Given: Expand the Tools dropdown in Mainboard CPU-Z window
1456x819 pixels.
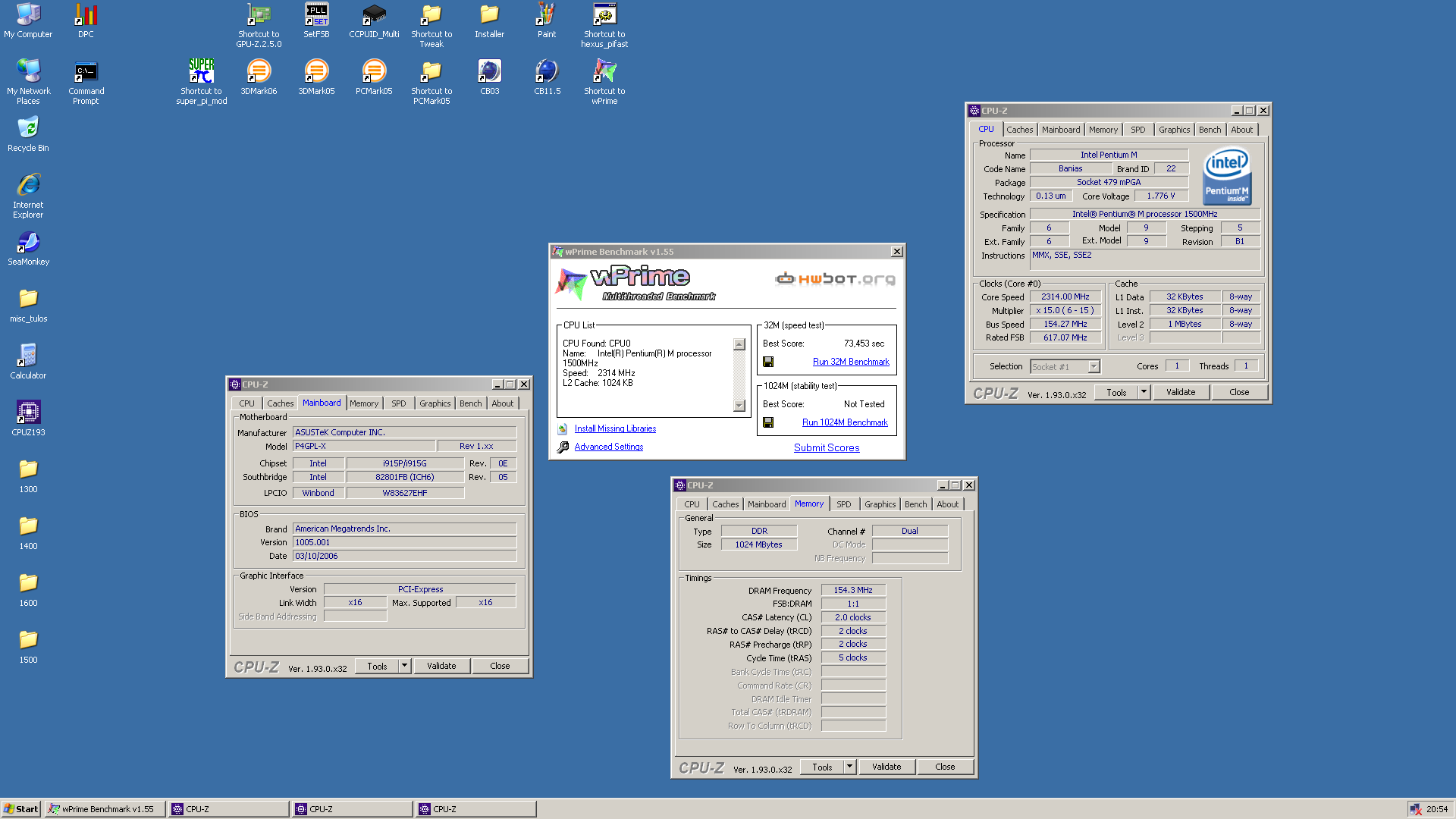Looking at the screenshot, I should pos(404,666).
